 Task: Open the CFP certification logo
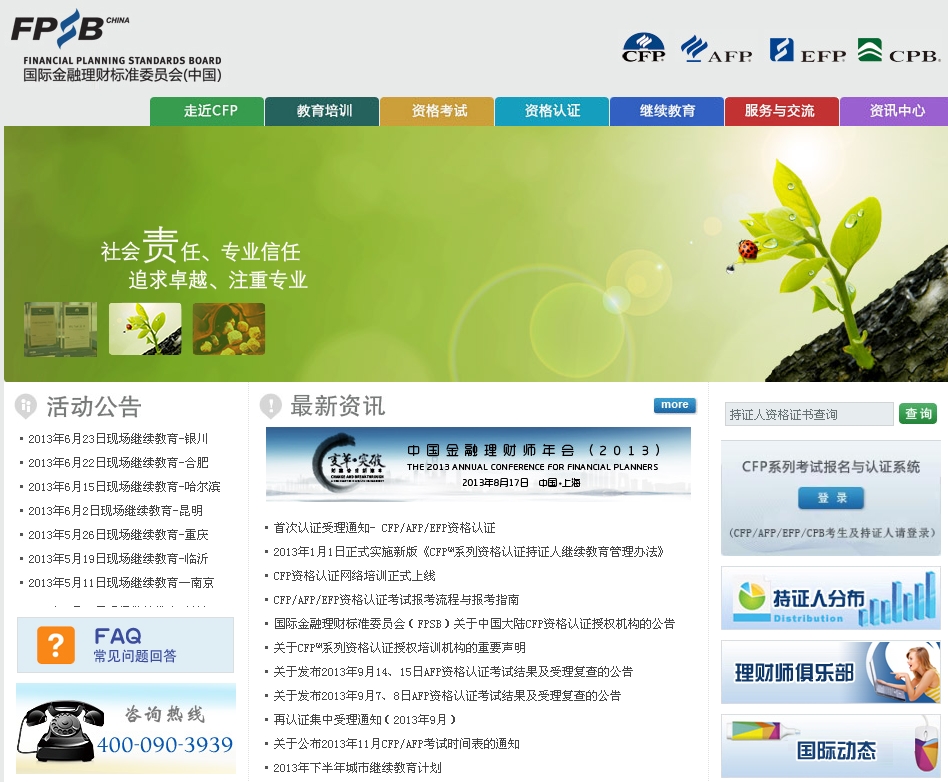click(x=643, y=48)
